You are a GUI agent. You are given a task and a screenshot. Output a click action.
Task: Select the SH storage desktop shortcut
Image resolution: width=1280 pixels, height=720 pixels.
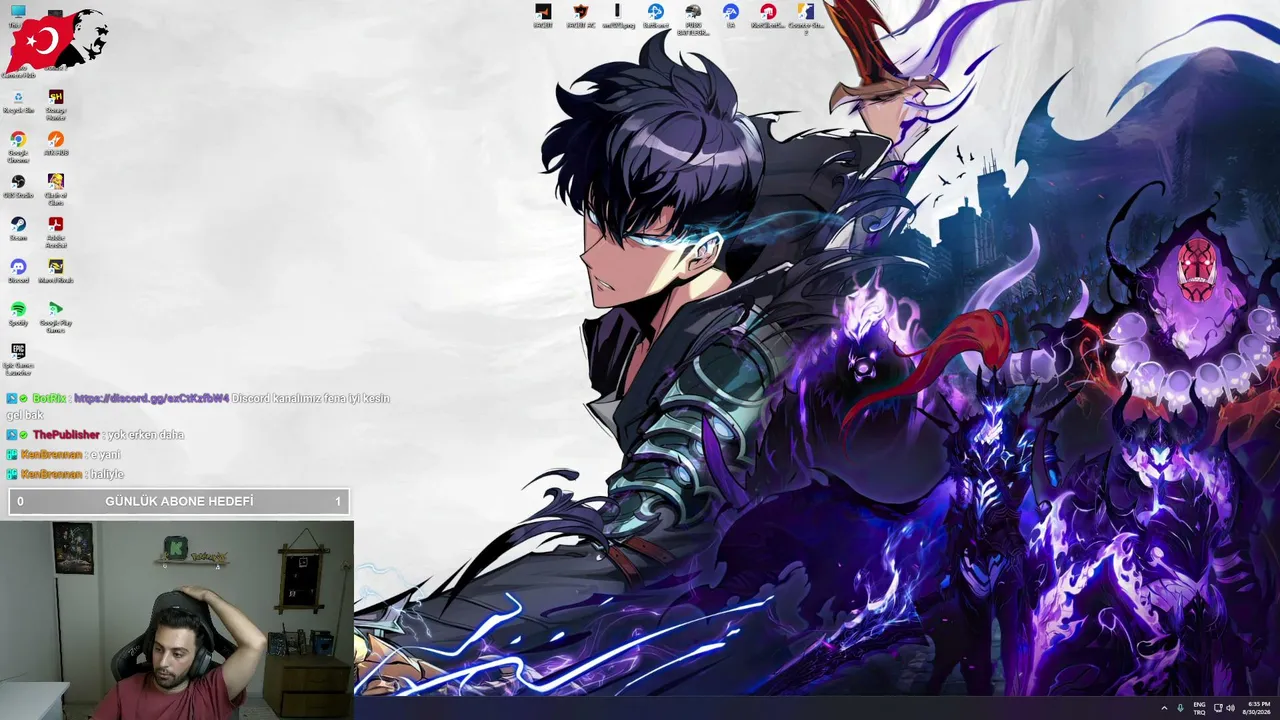[x=56, y=104]
